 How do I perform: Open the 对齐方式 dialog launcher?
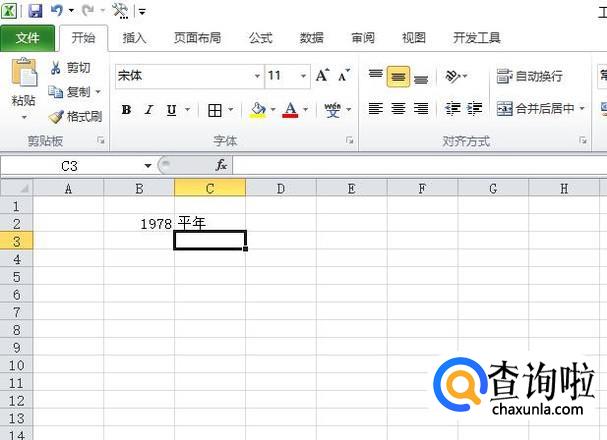[583, 140]
